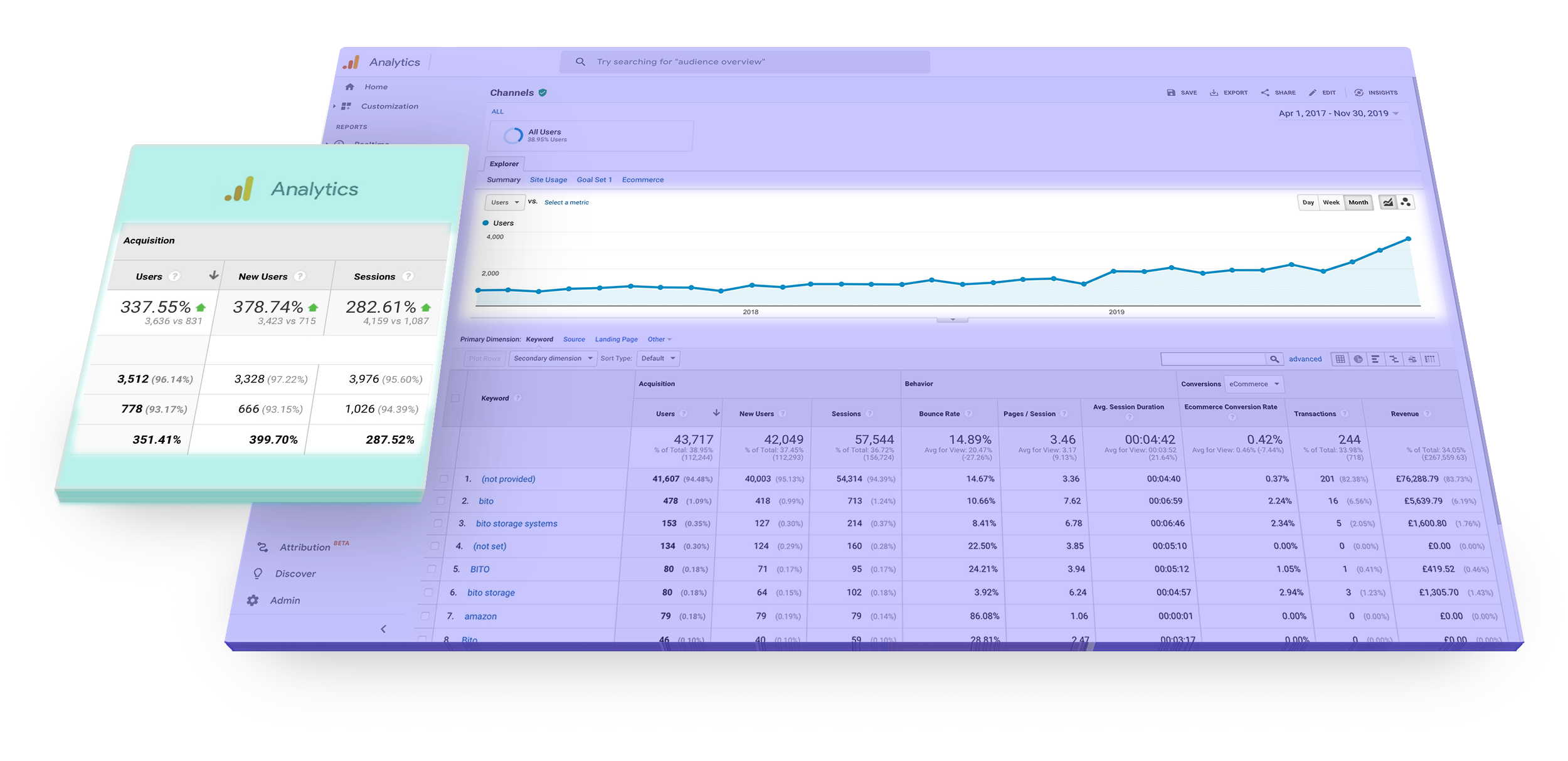The image size is (1568, 761).
Task: Switch to line chart view icon
Action: click(1388, 202)
